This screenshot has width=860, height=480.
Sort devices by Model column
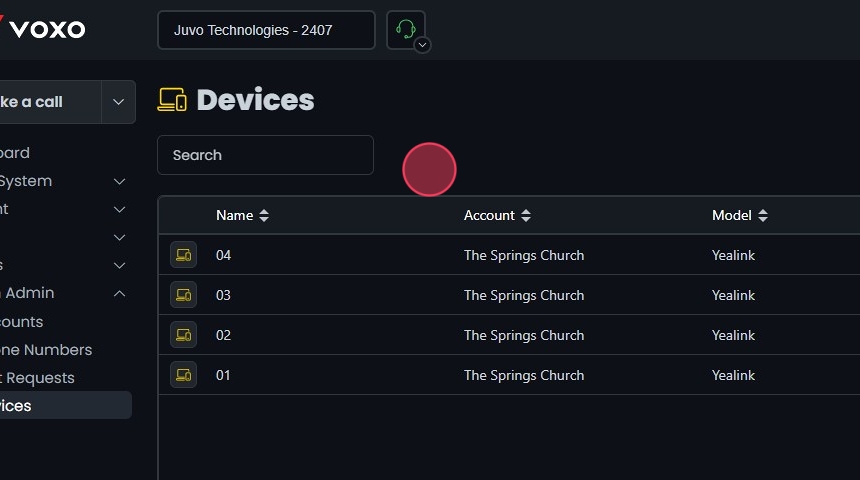coord(763,215)
